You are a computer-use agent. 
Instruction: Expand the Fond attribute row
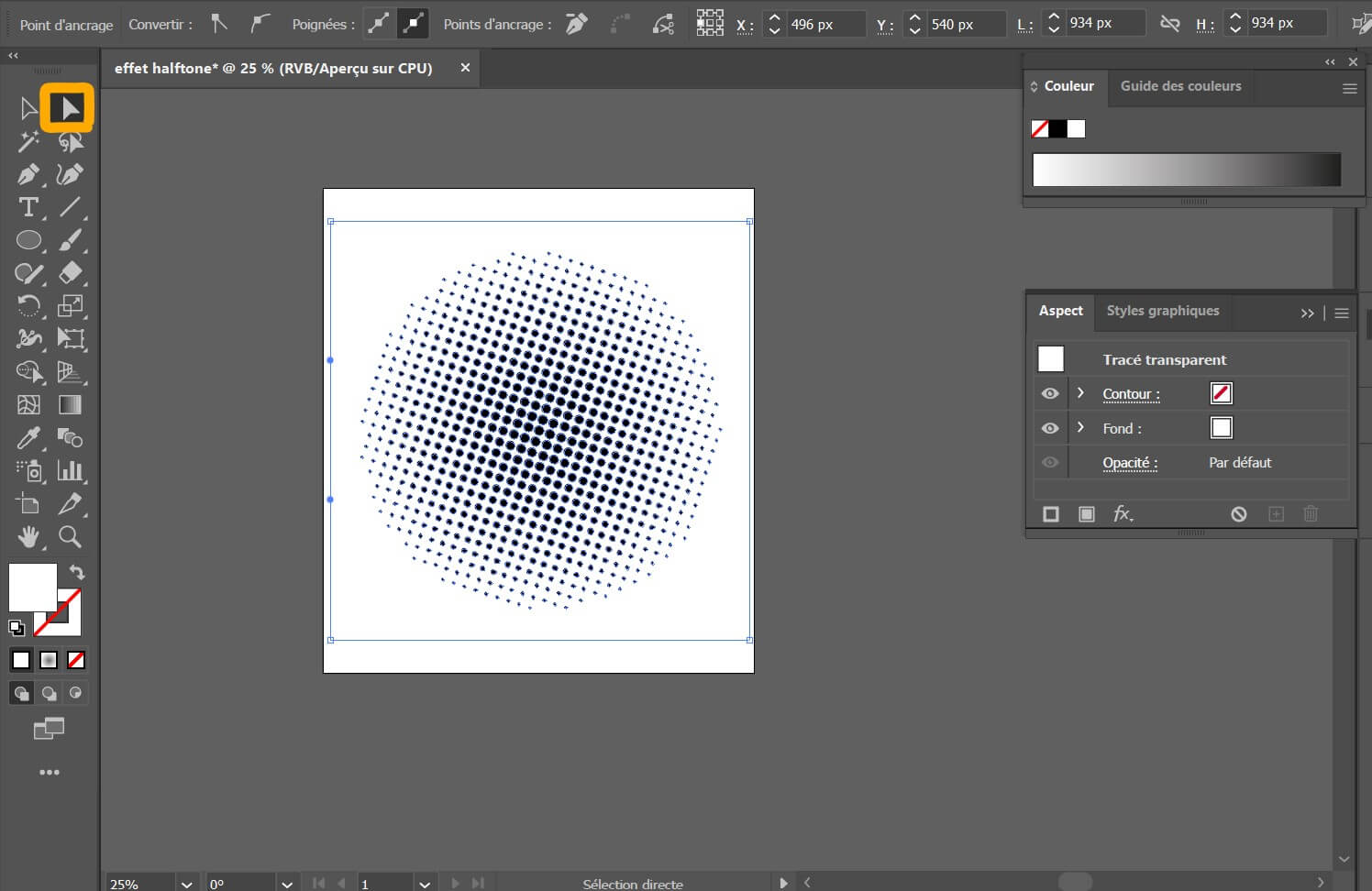click(x=1080, y=427)
